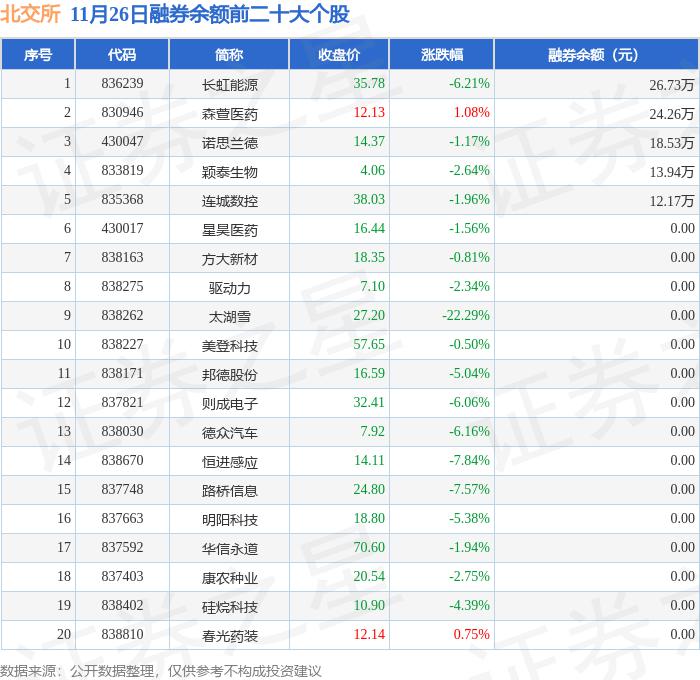The height and width of the screenshot is (680, 700).
Task: Click closing price 18.80
Action: tap(369, 518)
